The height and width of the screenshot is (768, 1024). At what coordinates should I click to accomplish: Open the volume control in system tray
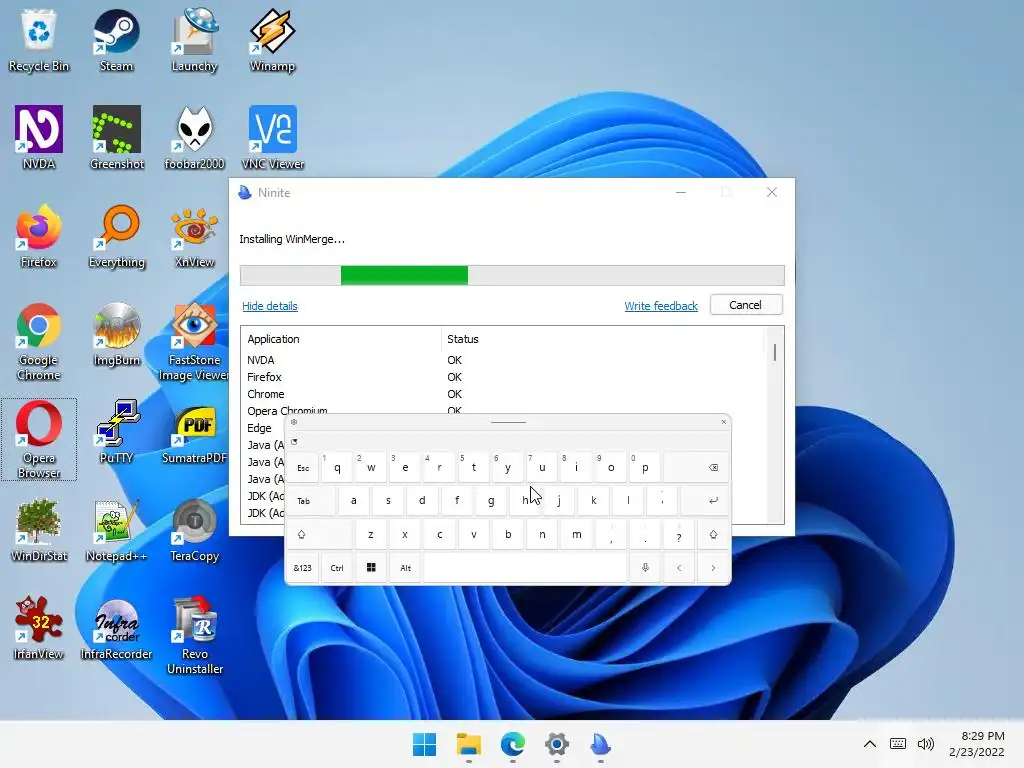point(925,744)
